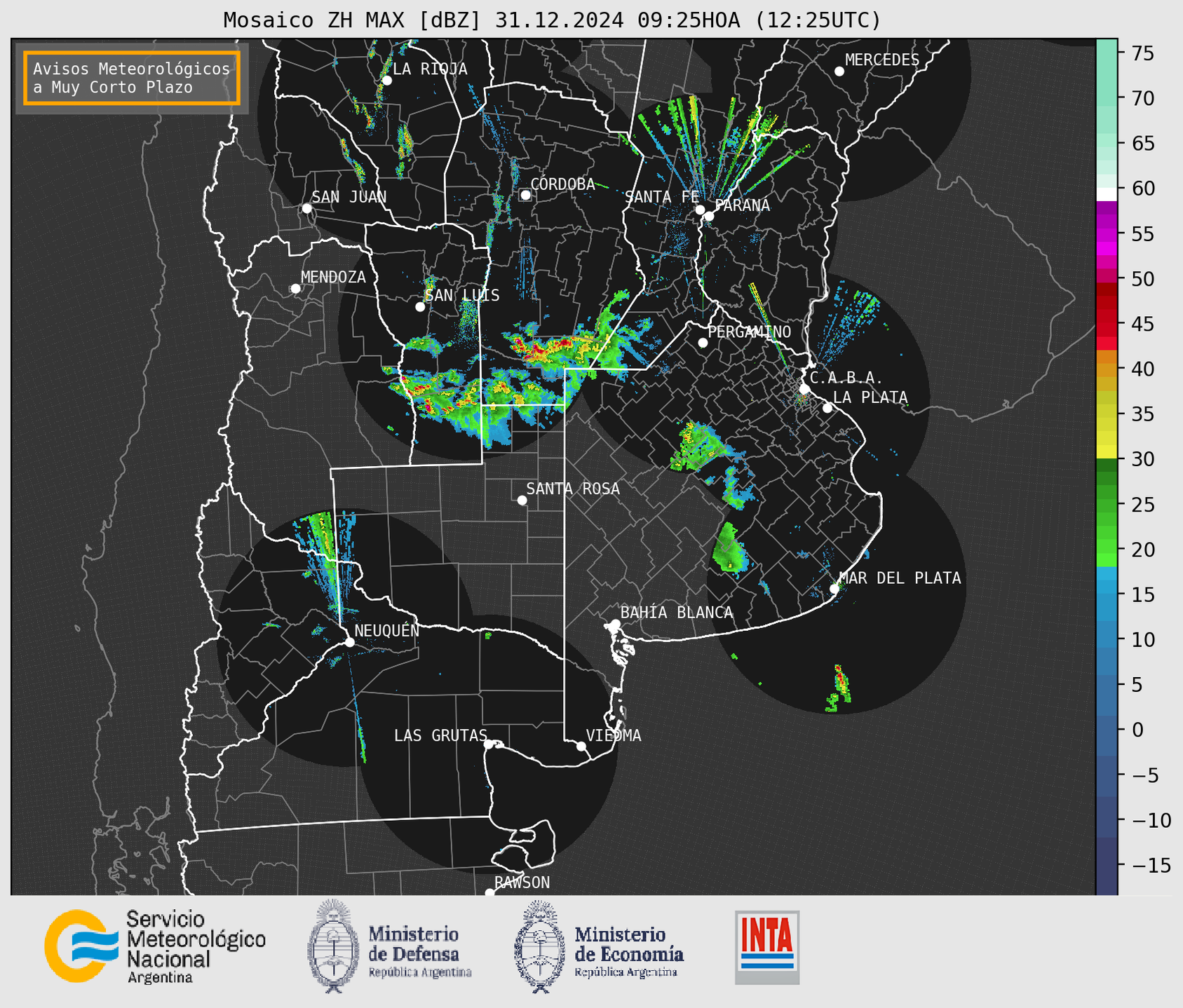Click the Avisos Meteorológicos a Muy Corto Plazo box

pos(132,78)
